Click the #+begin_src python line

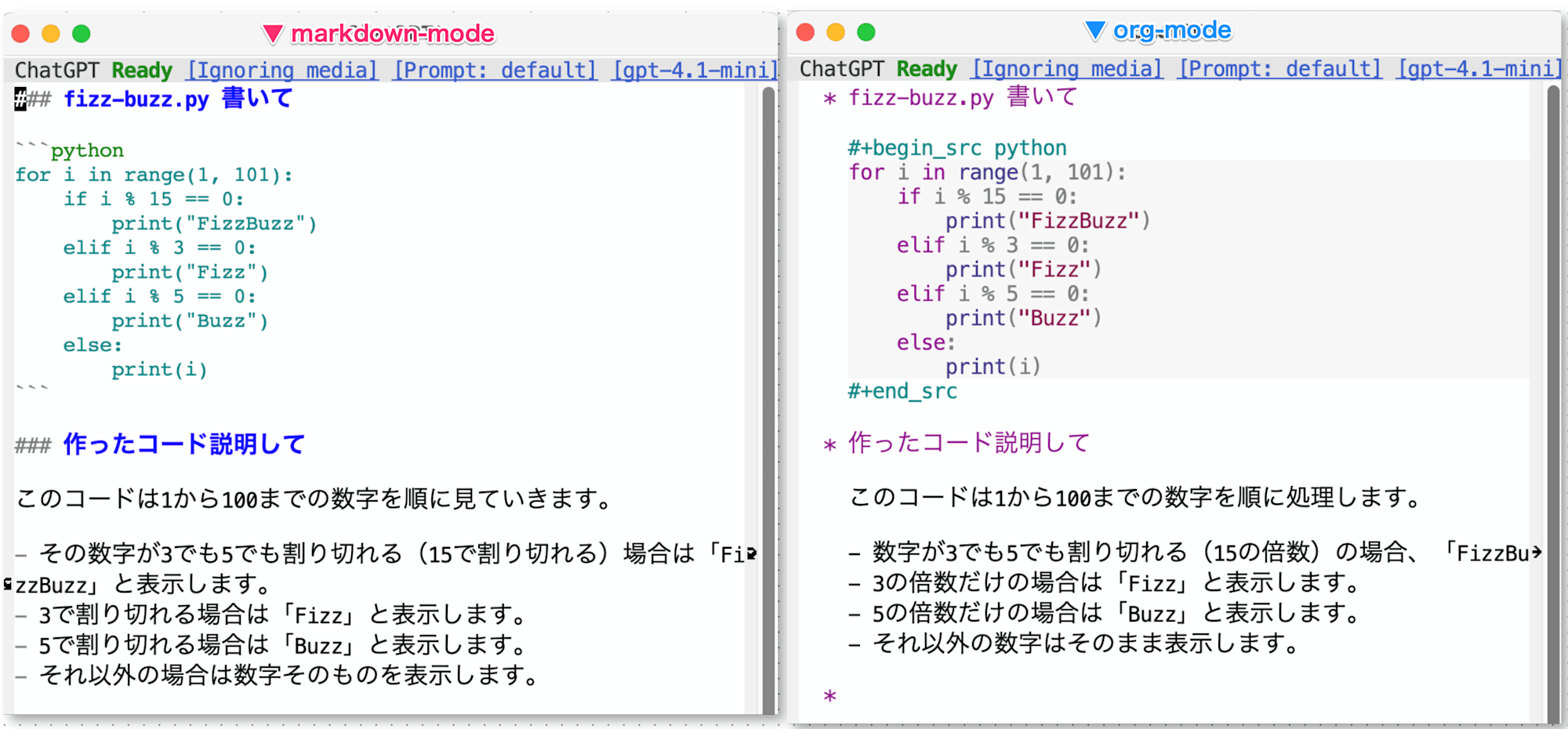[x=957, y=148]
